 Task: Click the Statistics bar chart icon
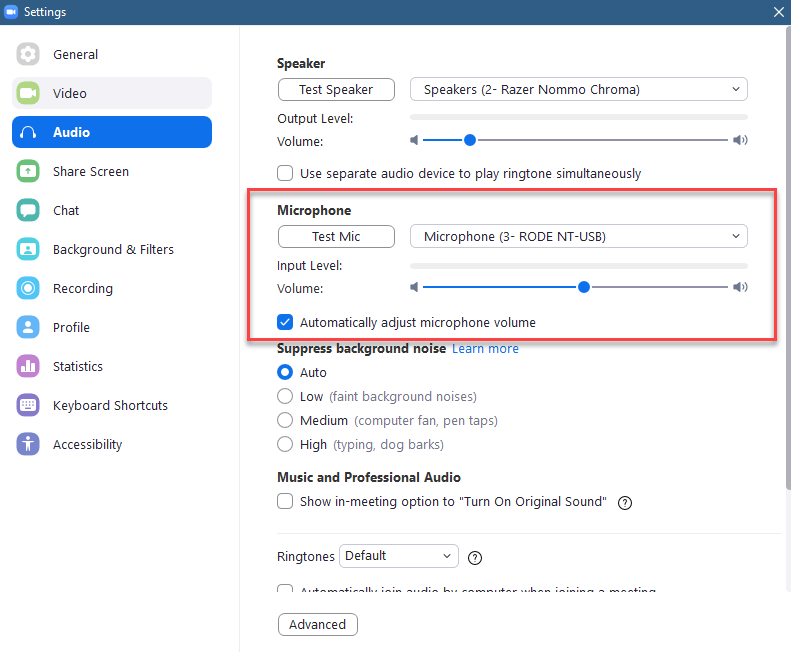coord(28,366)
